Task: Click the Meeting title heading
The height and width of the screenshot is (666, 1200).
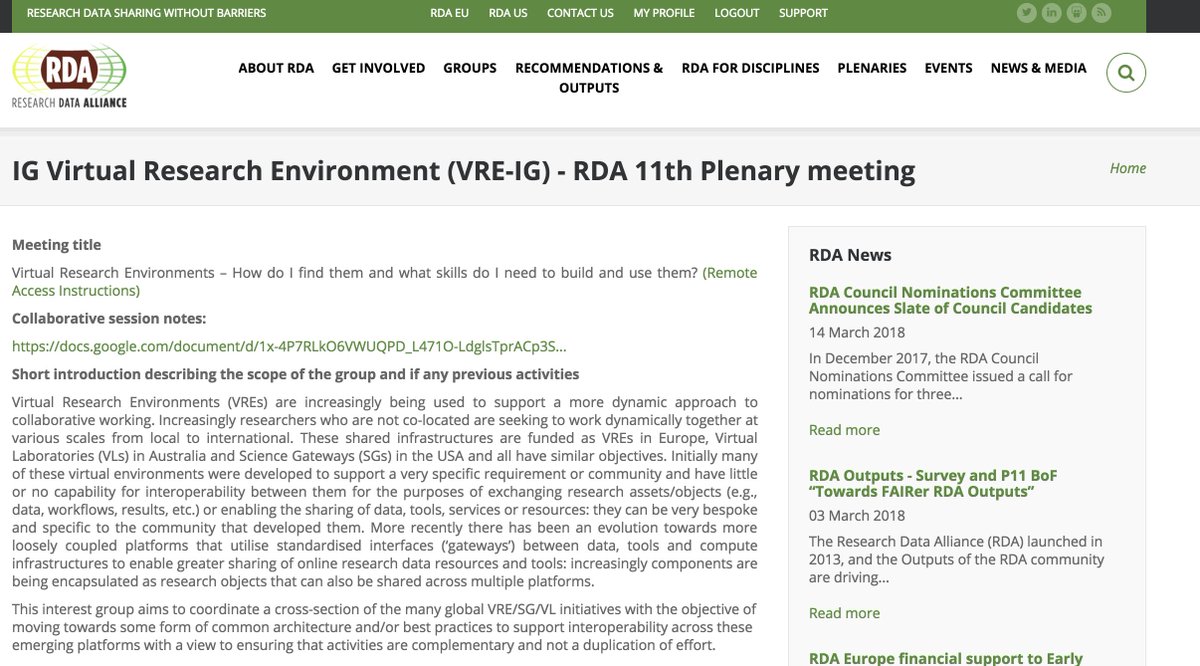Action: pyautogui.click(x=56, y=245)
